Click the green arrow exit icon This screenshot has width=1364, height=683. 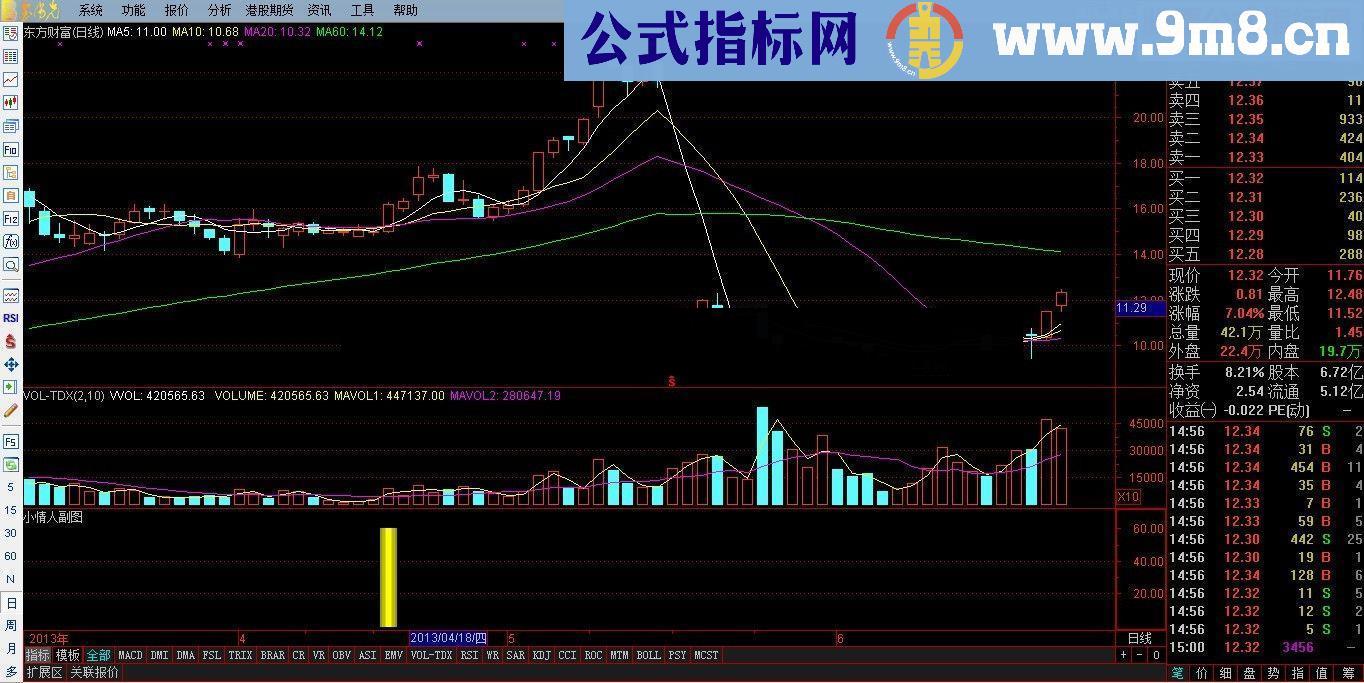[11, 387]
